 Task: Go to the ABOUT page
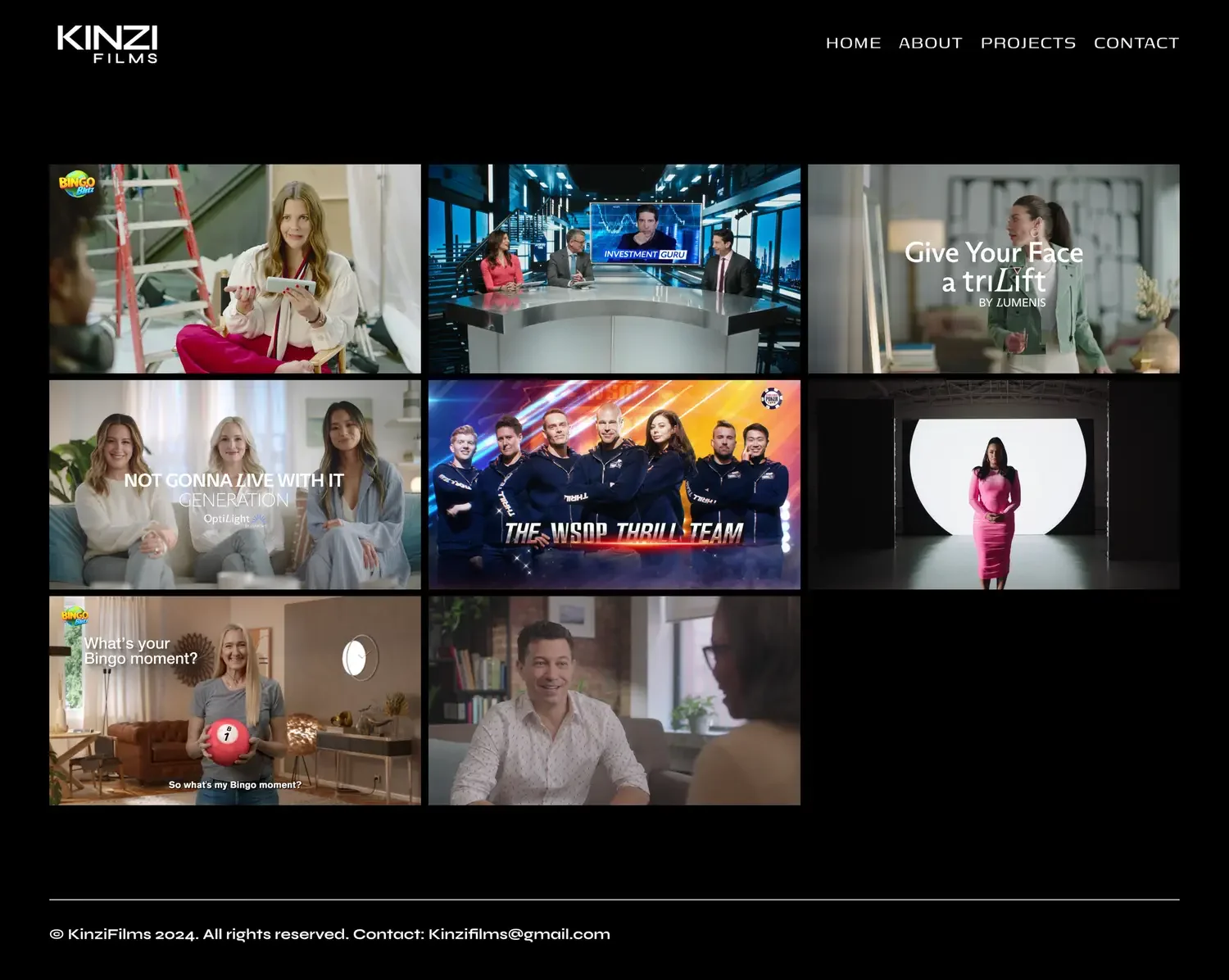[930, 43]
